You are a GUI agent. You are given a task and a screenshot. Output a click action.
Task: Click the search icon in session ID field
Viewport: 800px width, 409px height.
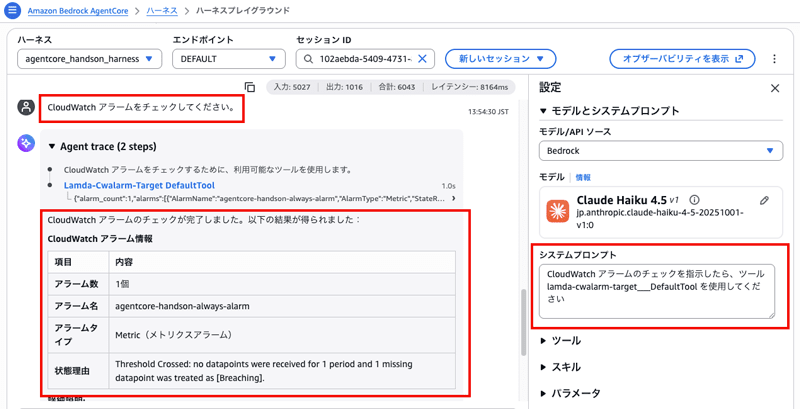[308, 59]
